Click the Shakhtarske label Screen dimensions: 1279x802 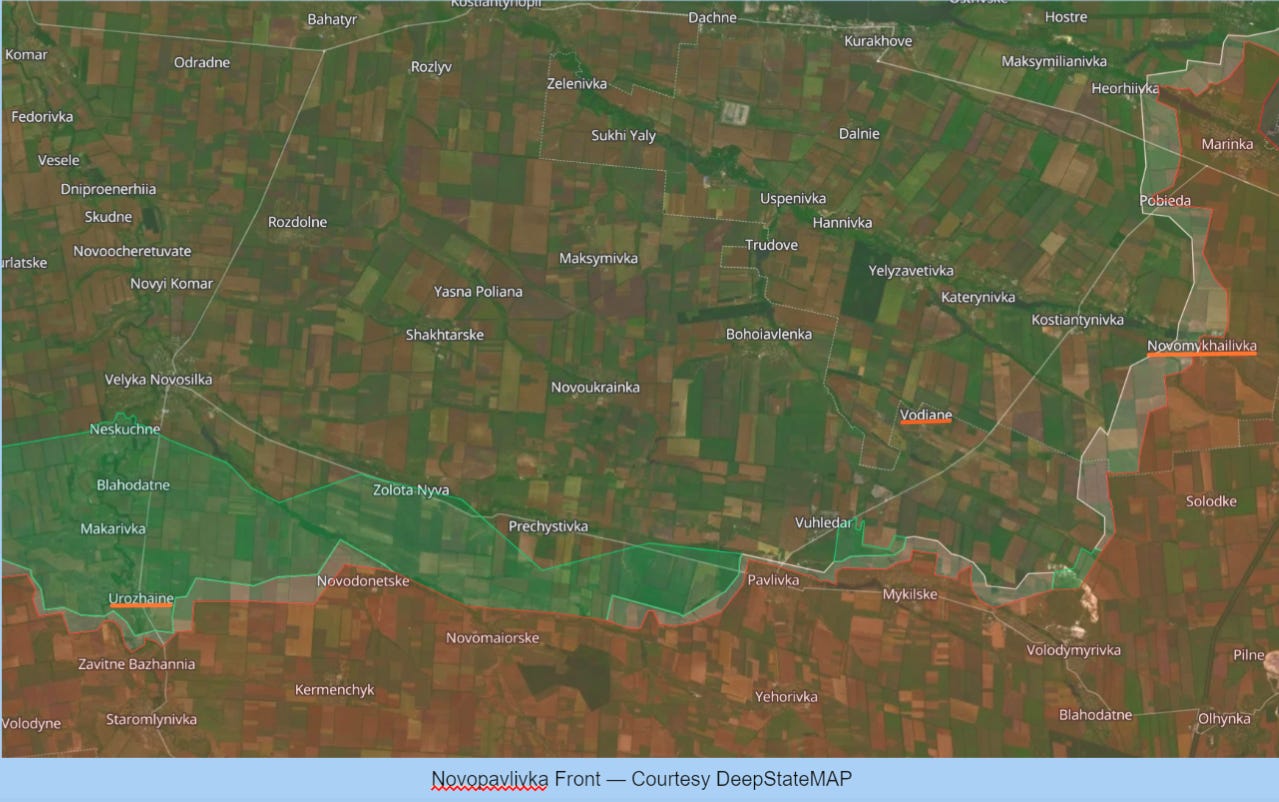445,335
